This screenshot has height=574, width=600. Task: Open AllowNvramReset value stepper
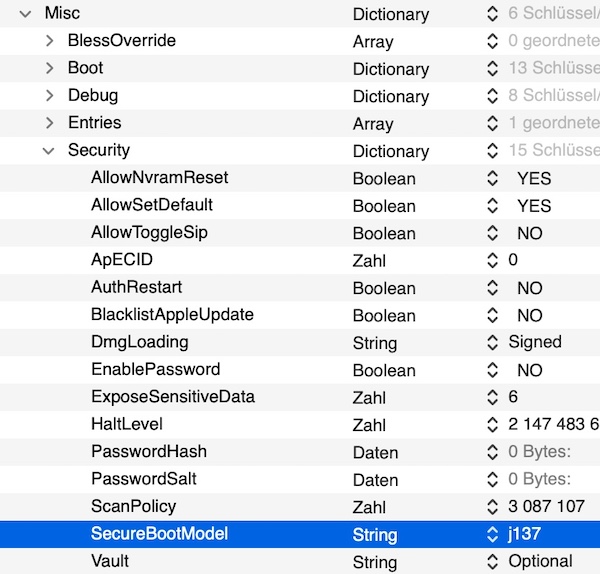coord(491,179)
